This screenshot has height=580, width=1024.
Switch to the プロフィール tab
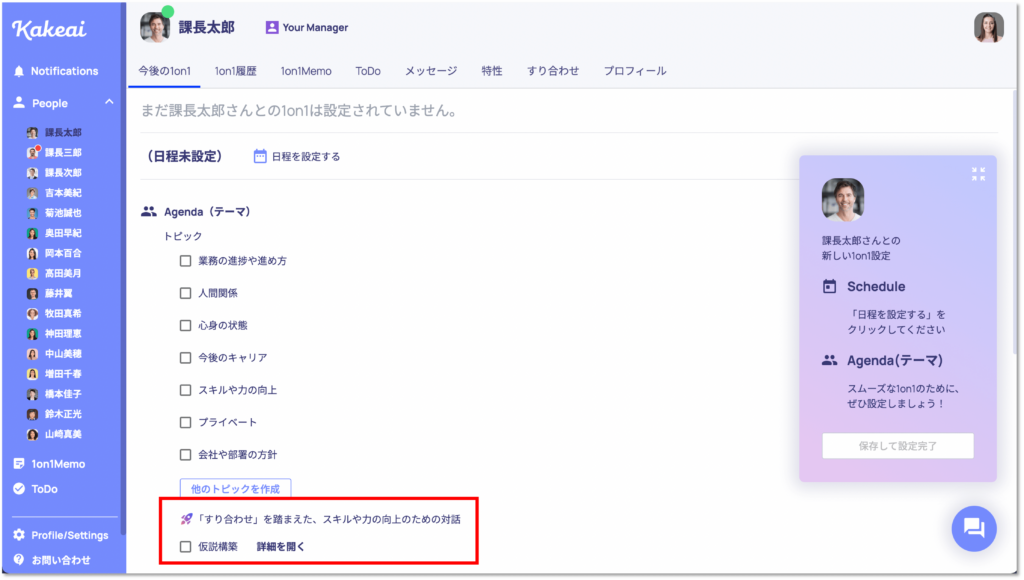coord(635,71)
